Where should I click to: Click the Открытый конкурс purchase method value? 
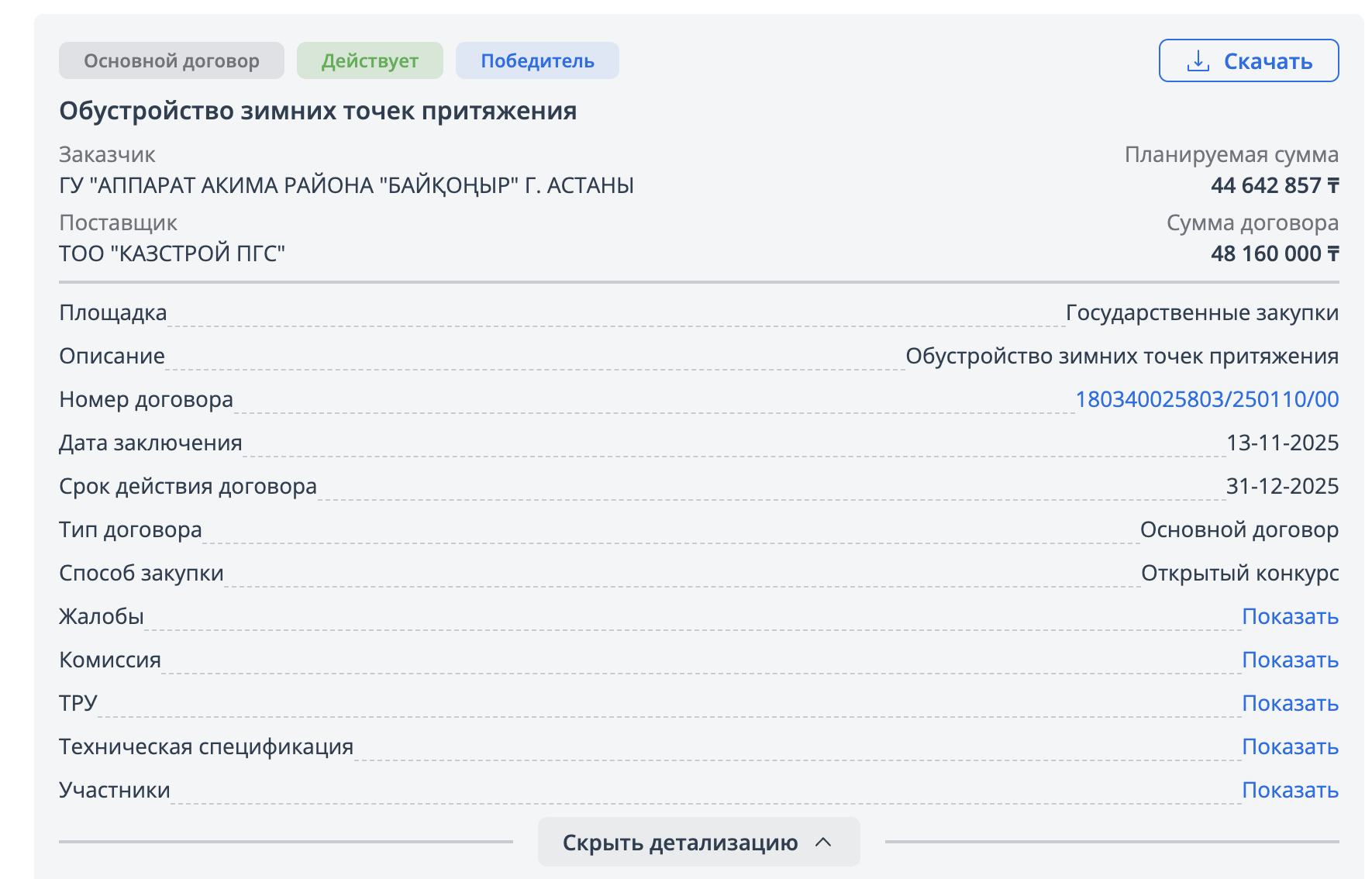[x=1239, y=573]
